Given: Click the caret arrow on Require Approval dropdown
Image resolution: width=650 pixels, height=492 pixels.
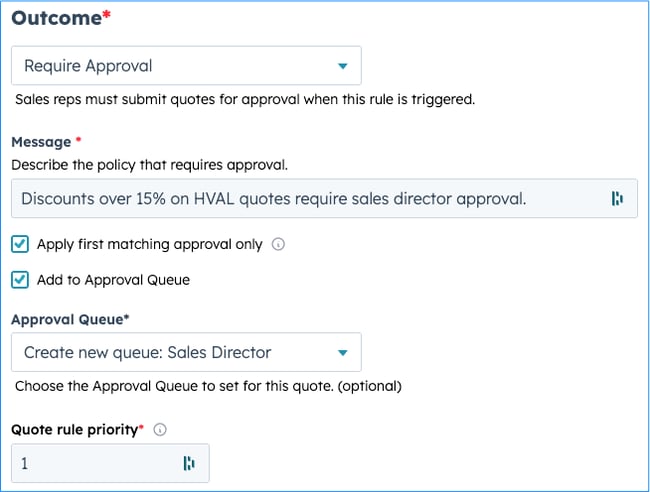Looking at the screenshot, I should pyautogui.click(x=343, y=66).
